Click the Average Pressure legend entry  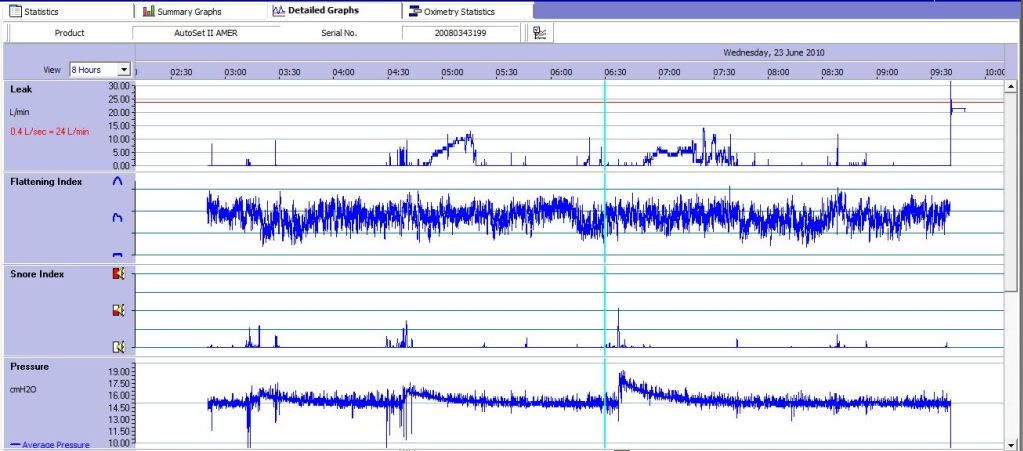pos(50,445)
